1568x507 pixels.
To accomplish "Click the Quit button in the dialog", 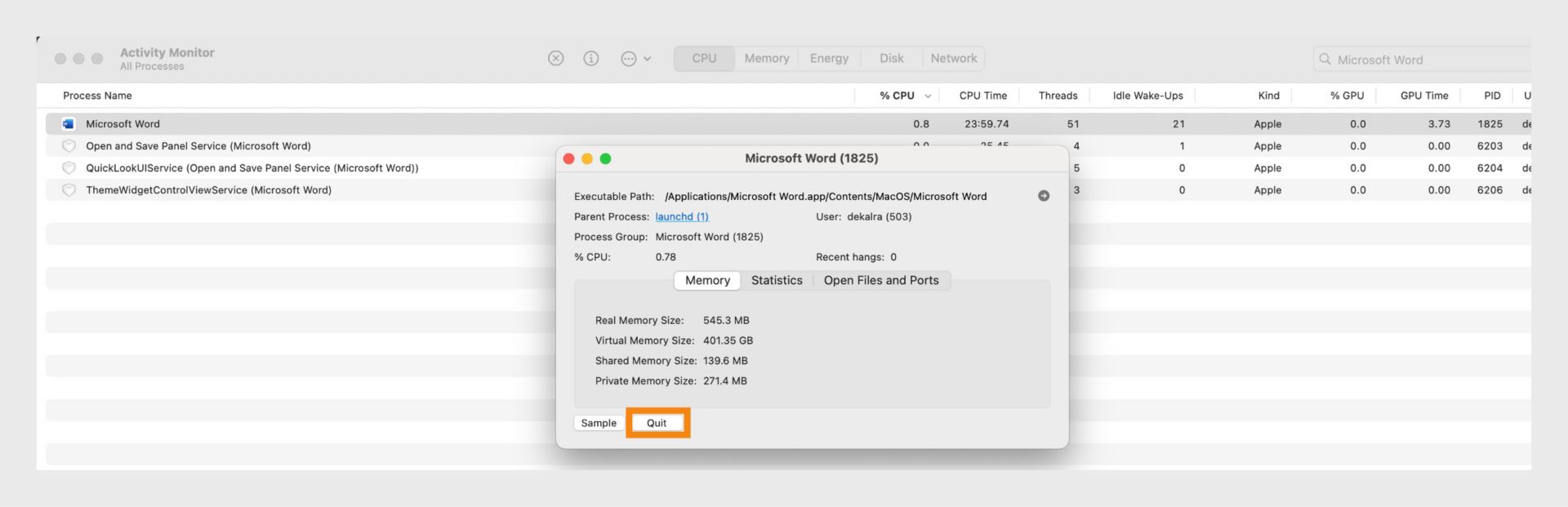I will coord(657,423).
